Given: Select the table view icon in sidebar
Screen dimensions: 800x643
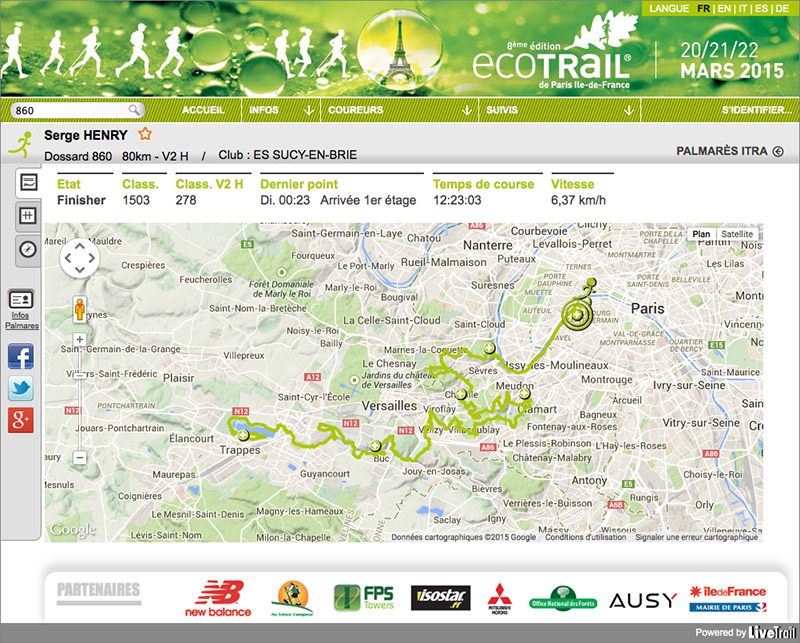Looking at the screenshot, I should (x=28, y=216).
